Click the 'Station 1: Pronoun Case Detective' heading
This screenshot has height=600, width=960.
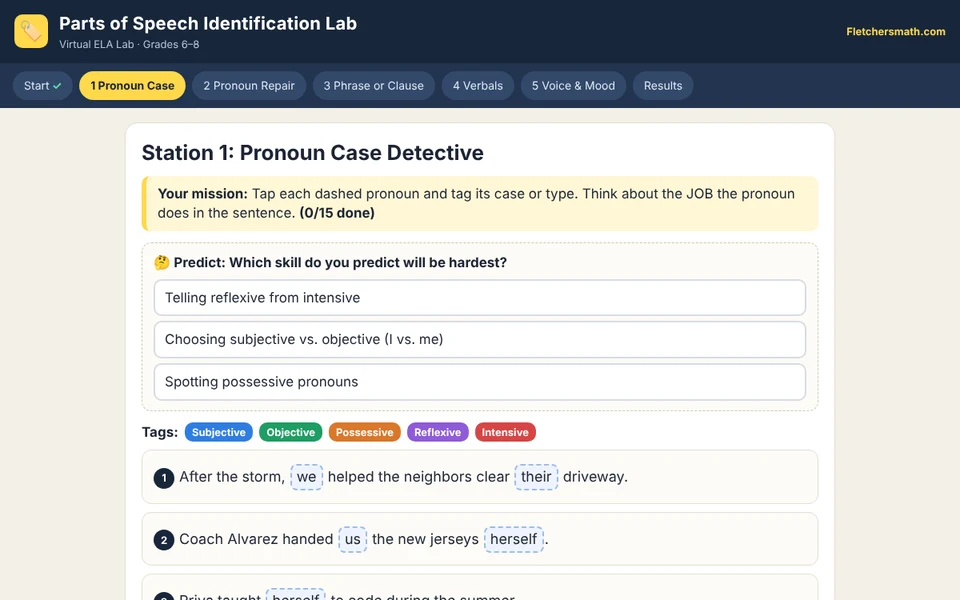coord(312,152)
